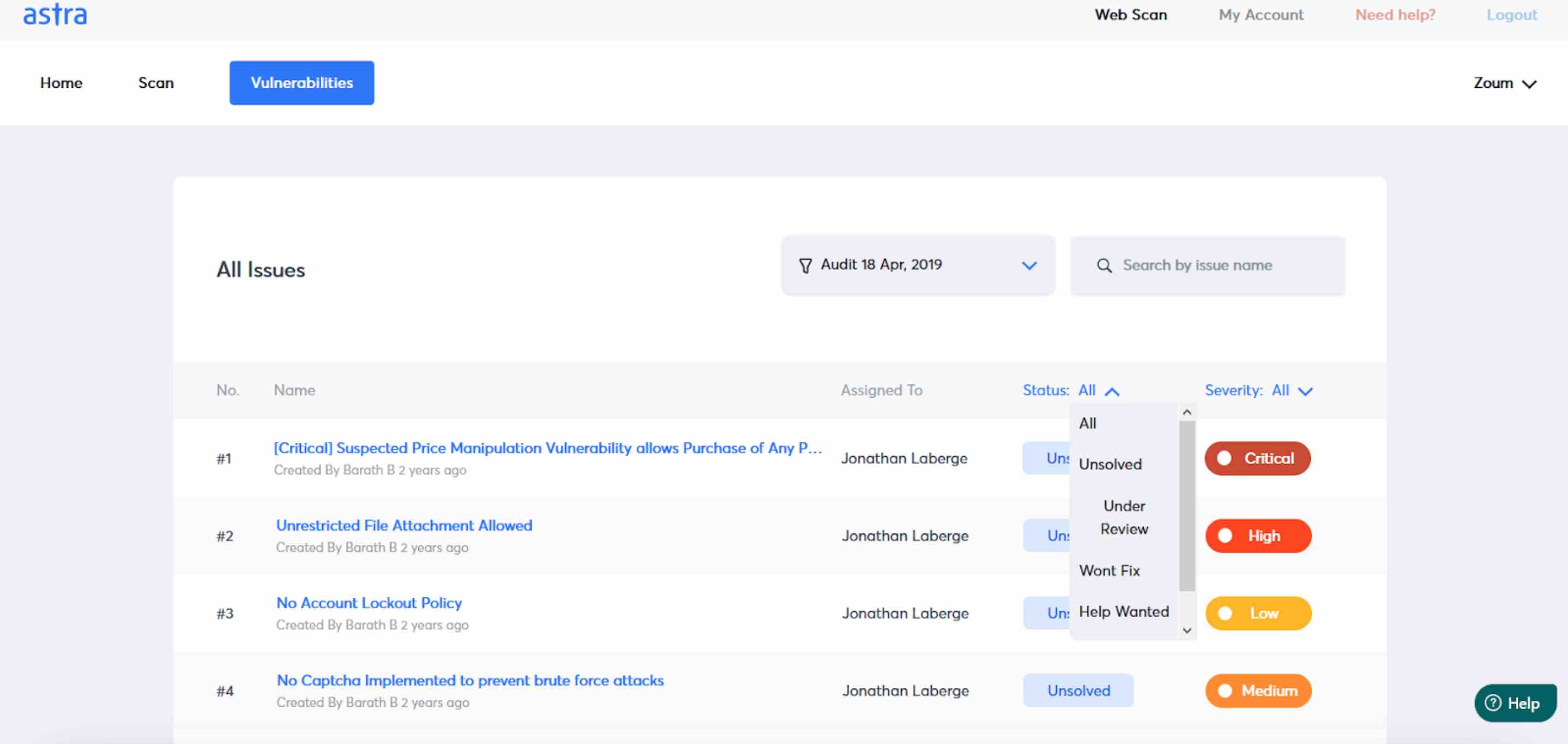Select Wont Fix status option
This screenshot has width=1568, height=744.
click(1109, 571)
